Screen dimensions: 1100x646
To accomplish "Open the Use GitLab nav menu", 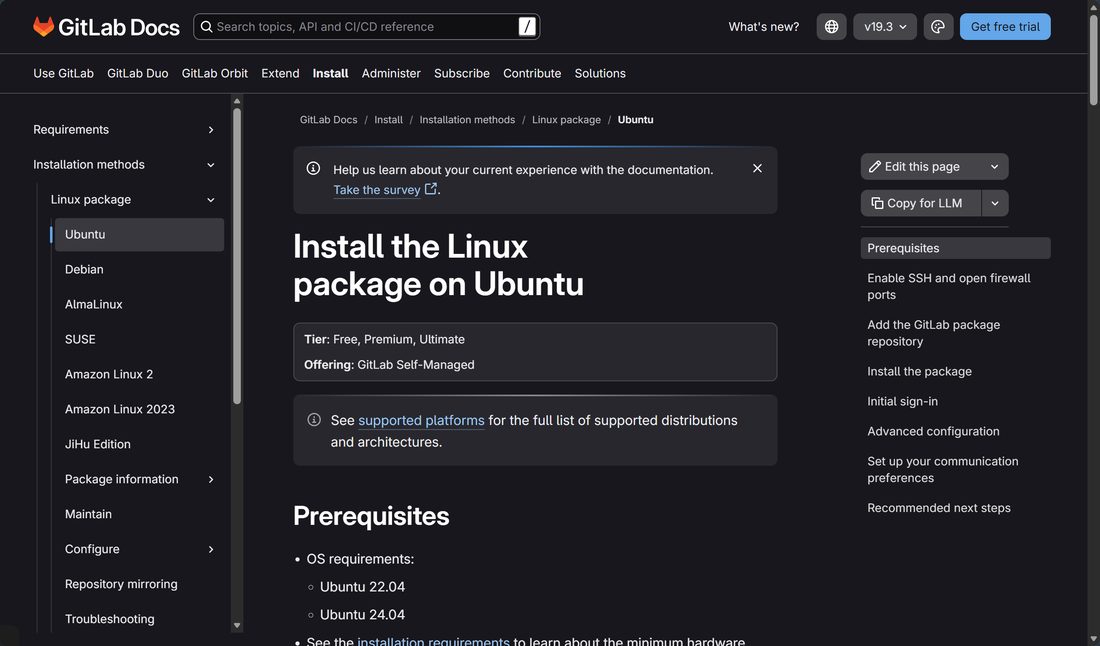I will coord(63,74).
